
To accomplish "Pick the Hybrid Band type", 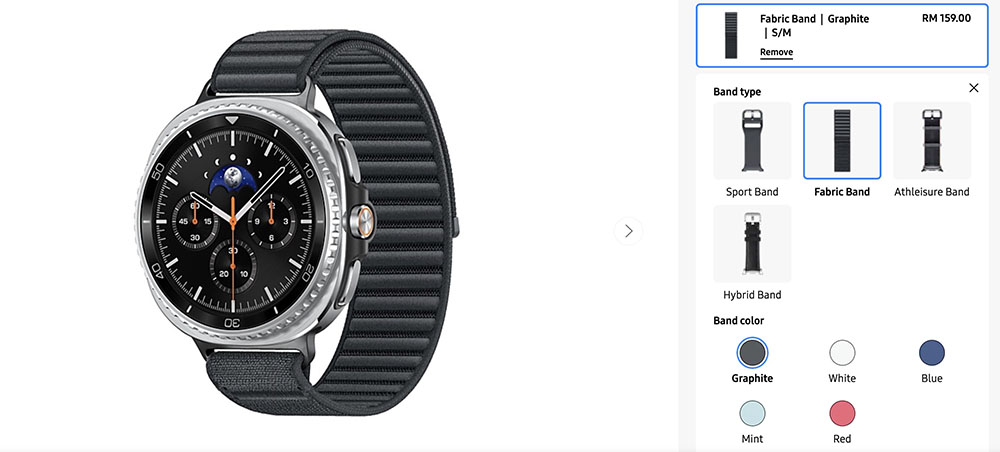I will [752, 244].
